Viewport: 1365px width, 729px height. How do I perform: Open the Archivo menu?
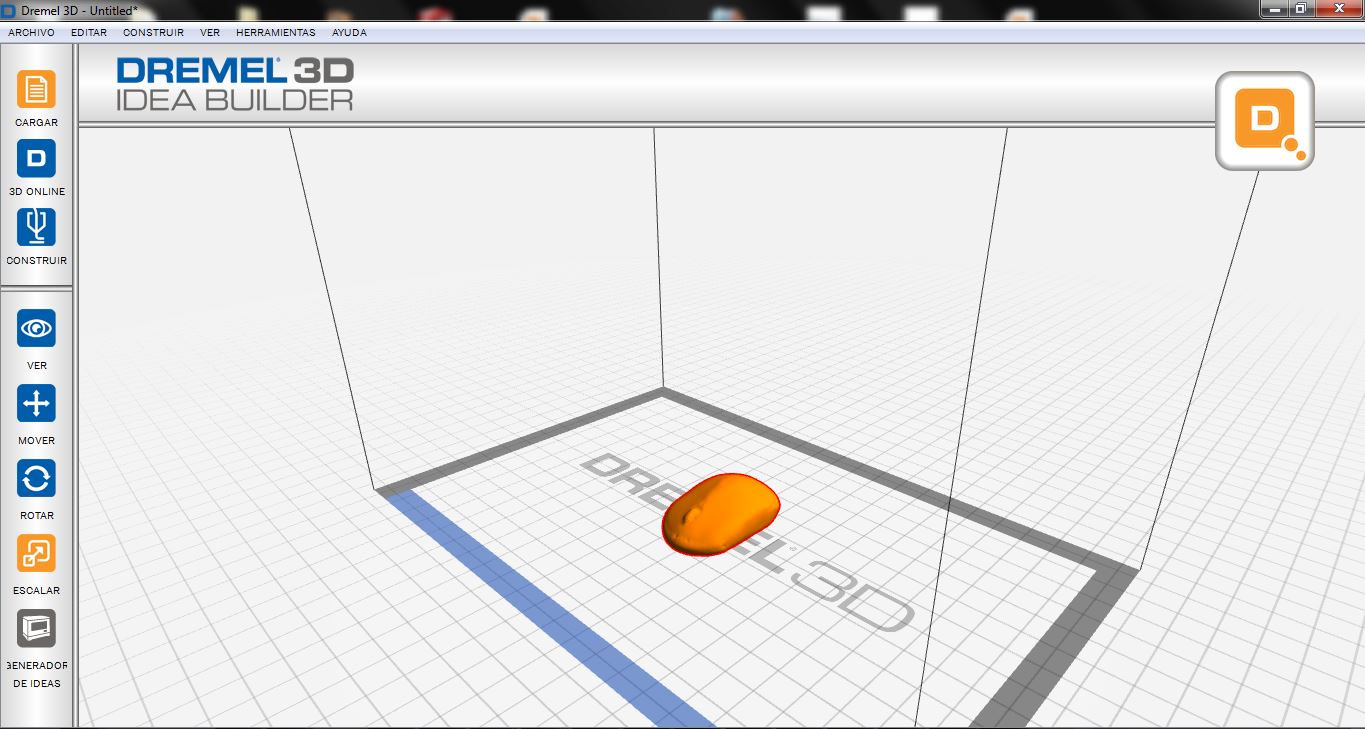[x=31, y=33]
